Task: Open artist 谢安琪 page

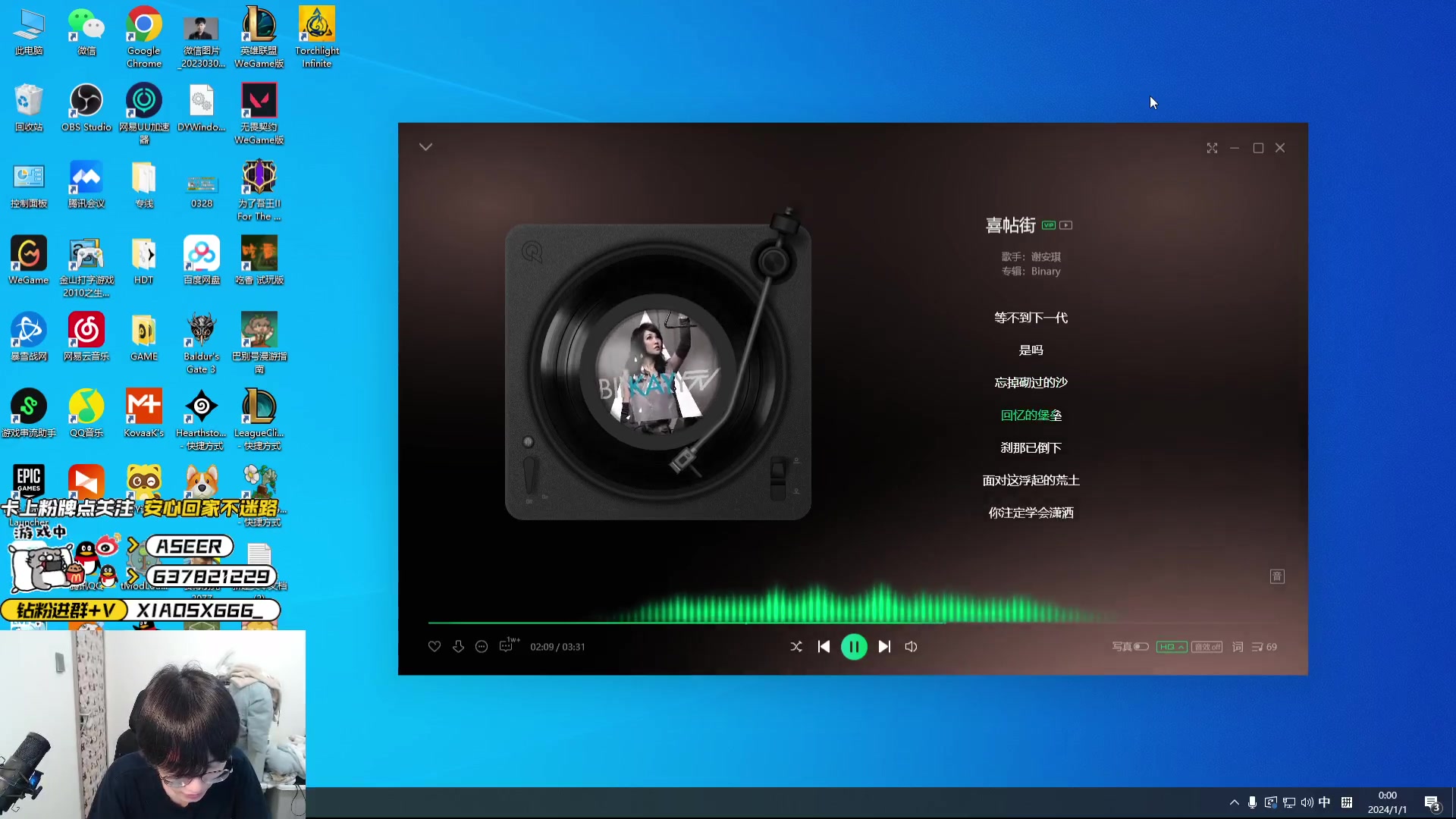Action: click(1046, 257)
